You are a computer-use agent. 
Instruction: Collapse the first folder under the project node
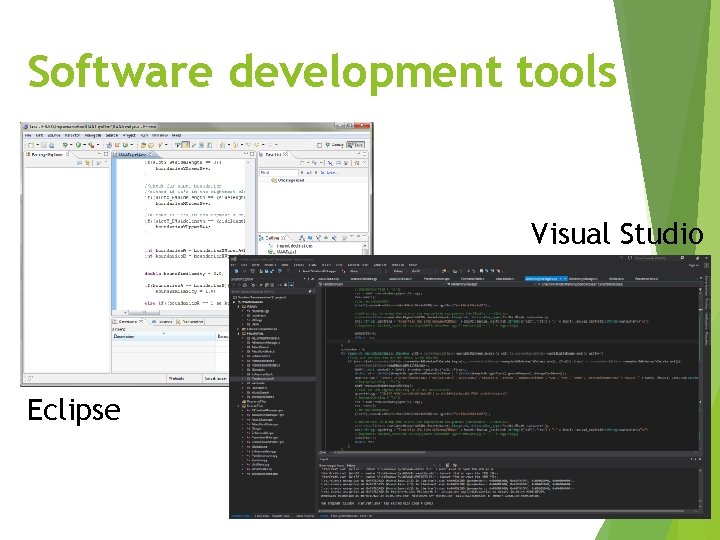click(238, 306)
